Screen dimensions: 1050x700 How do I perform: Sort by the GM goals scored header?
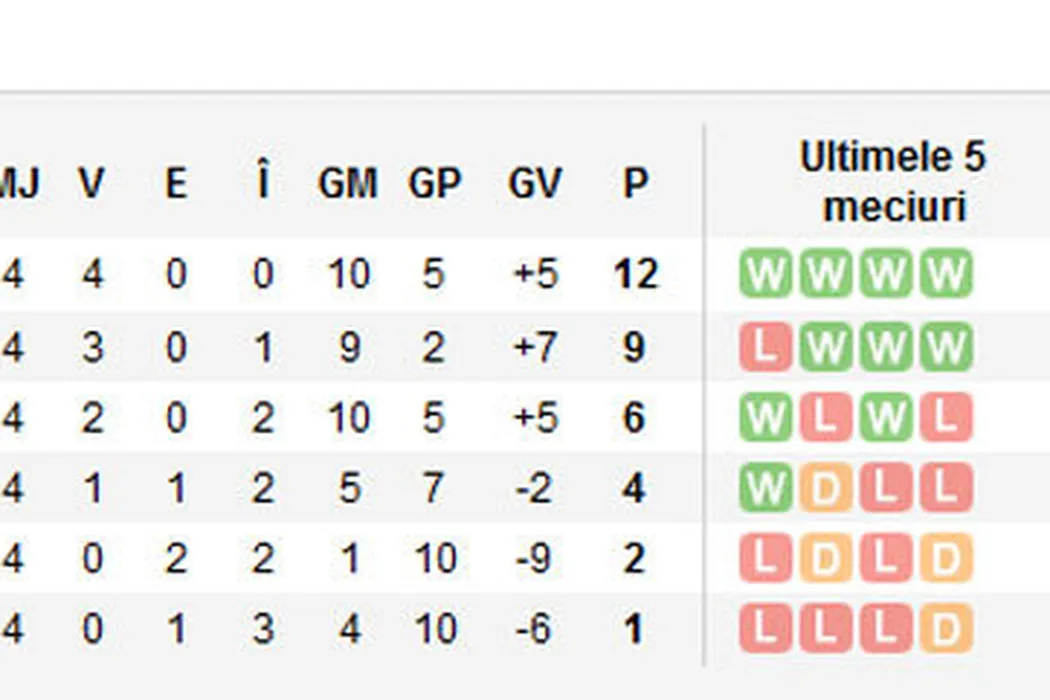click(x=348, y=184)
